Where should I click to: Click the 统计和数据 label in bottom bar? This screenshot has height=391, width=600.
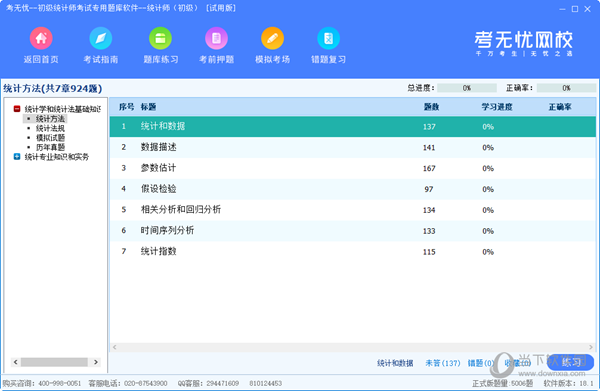pyautogui.click(x=395, y=363)
